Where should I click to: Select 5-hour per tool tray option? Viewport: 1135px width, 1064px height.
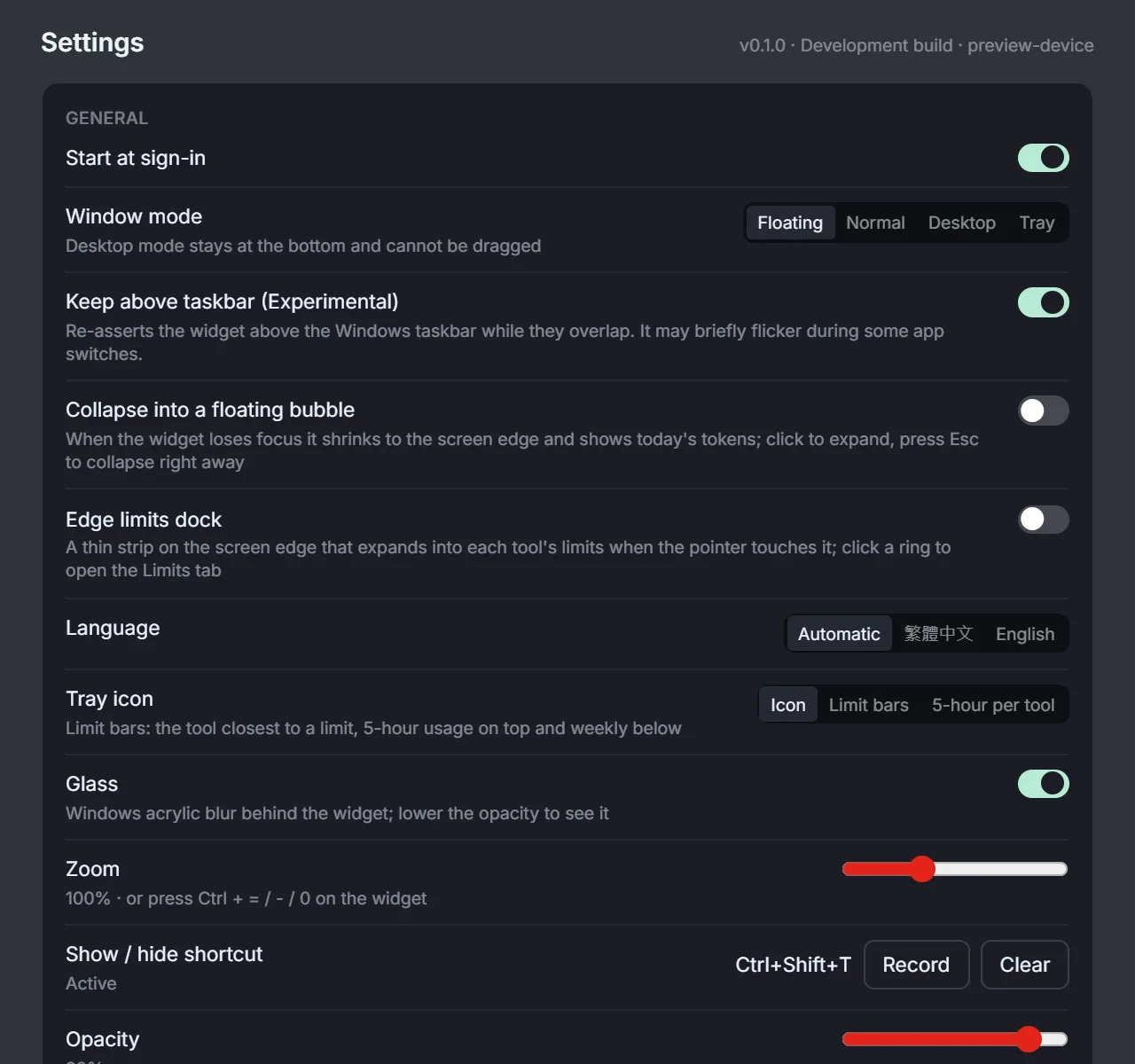pos(993,705)
